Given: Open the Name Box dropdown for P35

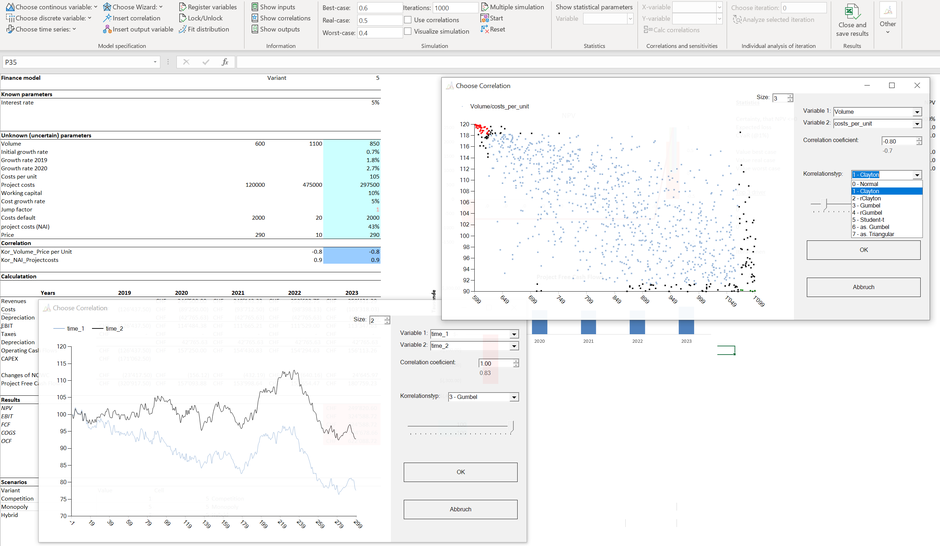Looking at the screenshot, I should tap(155, 62).
